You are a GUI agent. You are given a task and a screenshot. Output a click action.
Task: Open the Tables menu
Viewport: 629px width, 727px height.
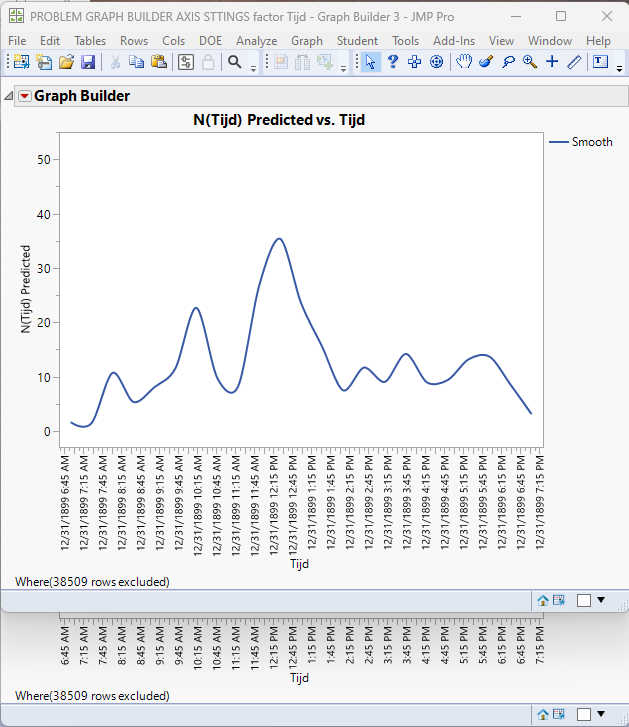click(x=90, y=41)
